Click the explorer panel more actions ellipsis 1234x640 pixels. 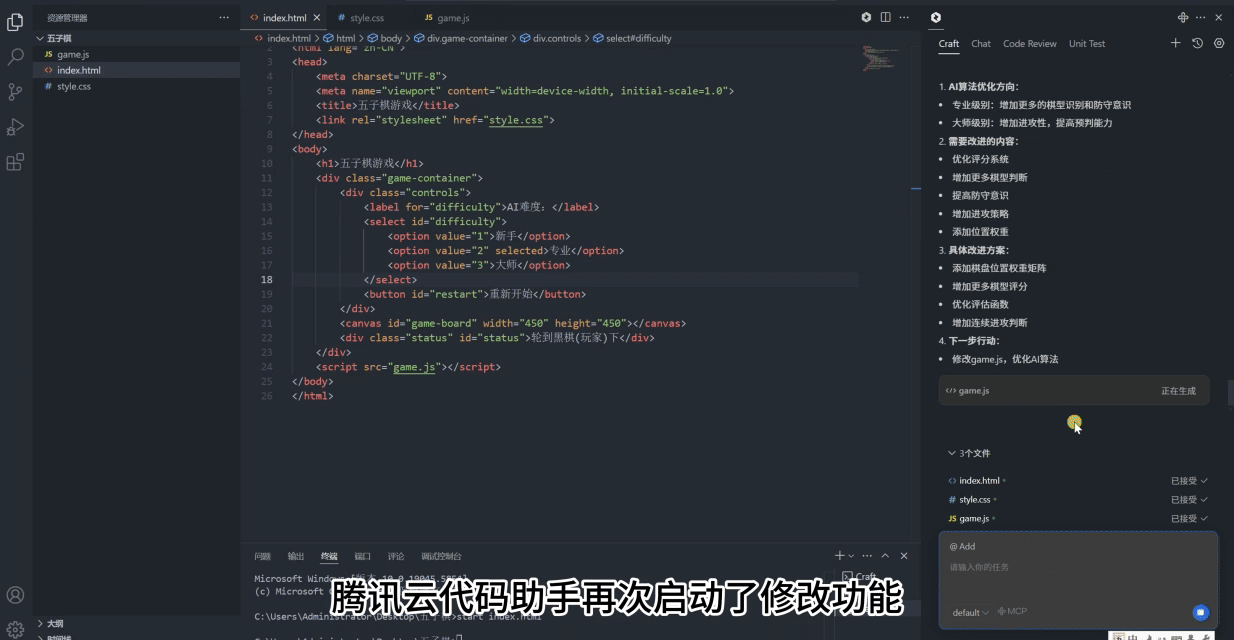[222, 18]
